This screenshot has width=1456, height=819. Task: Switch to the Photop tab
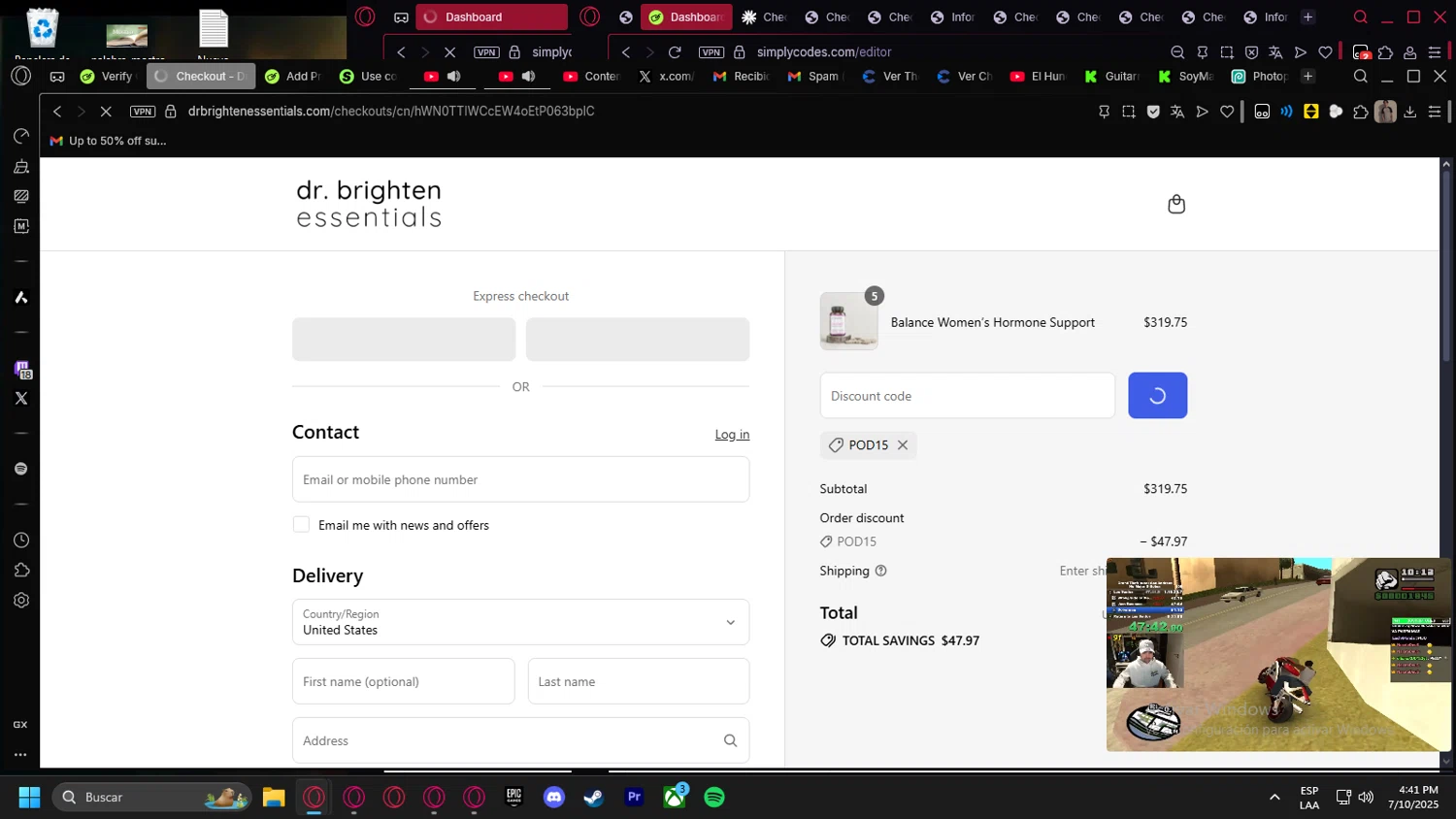(x=1259, y=77)
